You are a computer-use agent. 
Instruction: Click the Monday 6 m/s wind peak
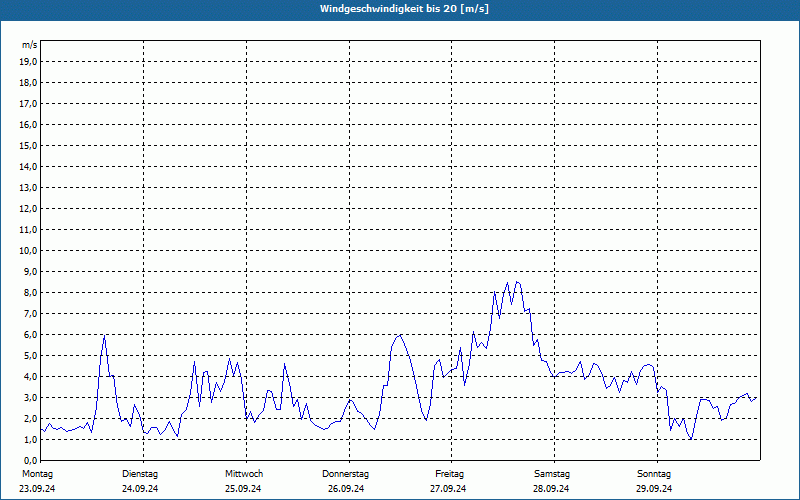[104, 336]
